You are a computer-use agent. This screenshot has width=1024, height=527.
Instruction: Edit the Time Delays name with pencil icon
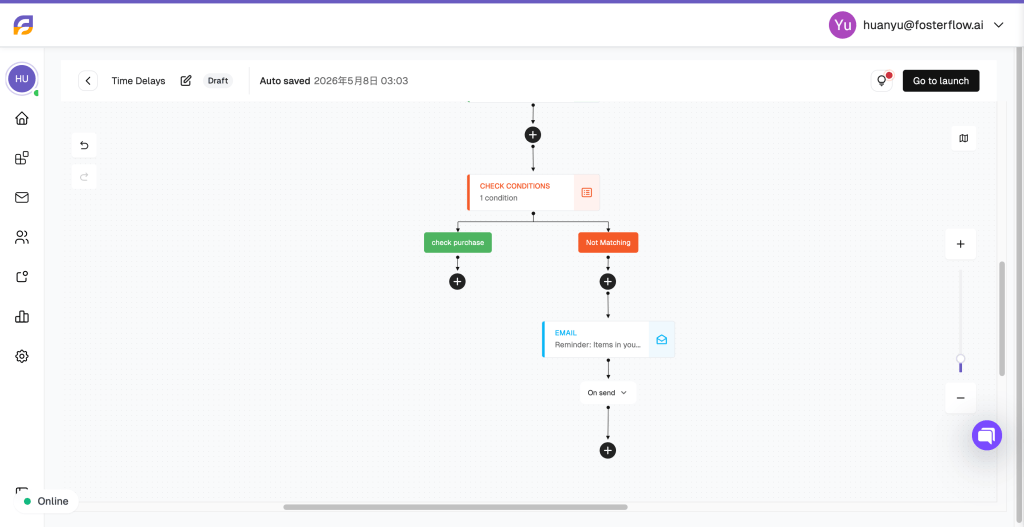186,81
